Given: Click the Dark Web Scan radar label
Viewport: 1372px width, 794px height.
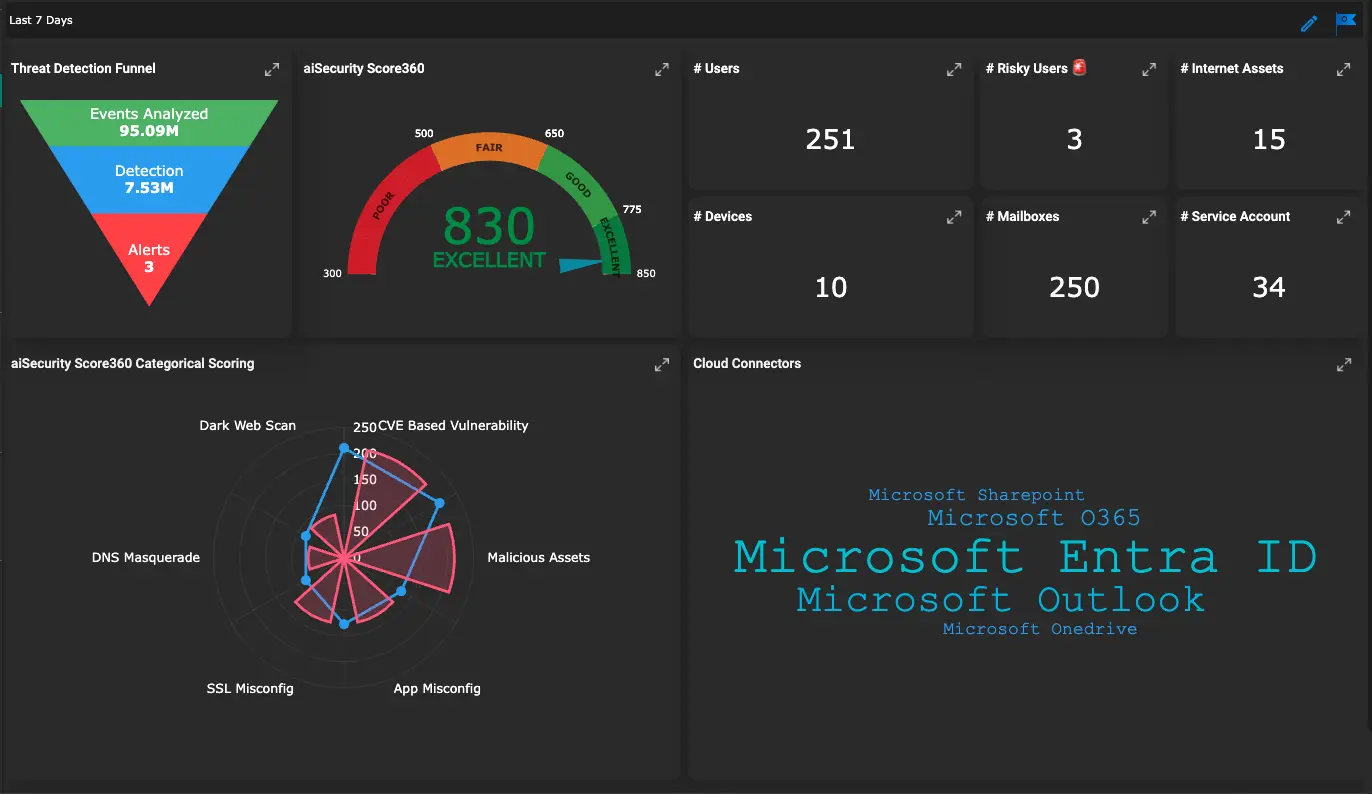Looking at the screenshot, I should point(248,426).
